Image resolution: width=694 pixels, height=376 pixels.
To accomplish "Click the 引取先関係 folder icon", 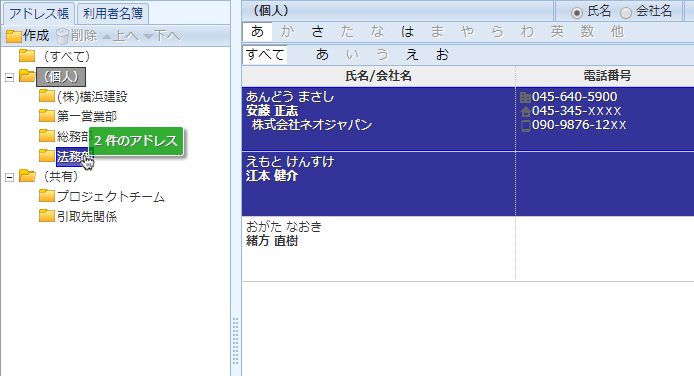I will [x=46, y=215].
